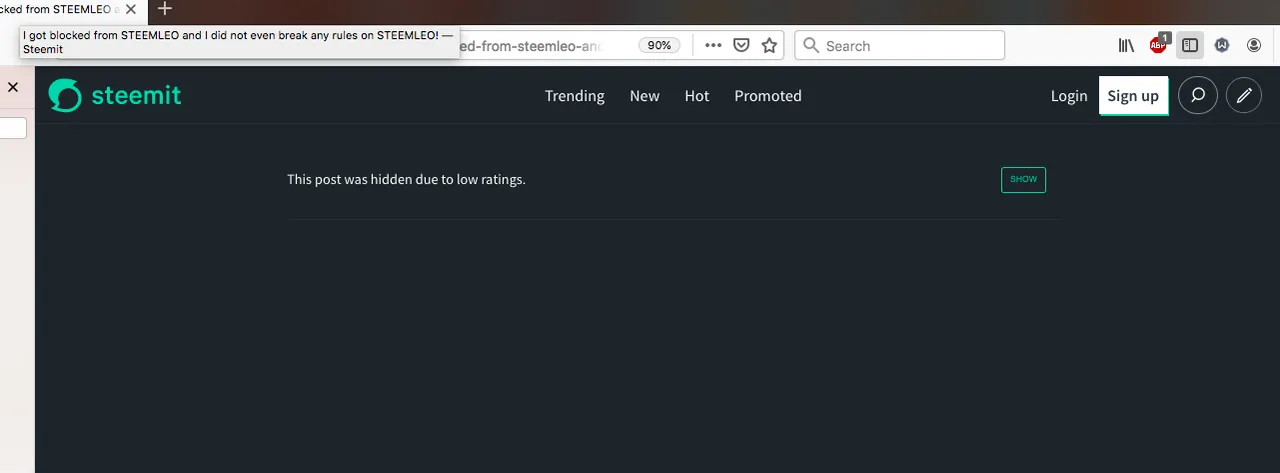
Task: Click the sidebar input field
Action: 13,127
